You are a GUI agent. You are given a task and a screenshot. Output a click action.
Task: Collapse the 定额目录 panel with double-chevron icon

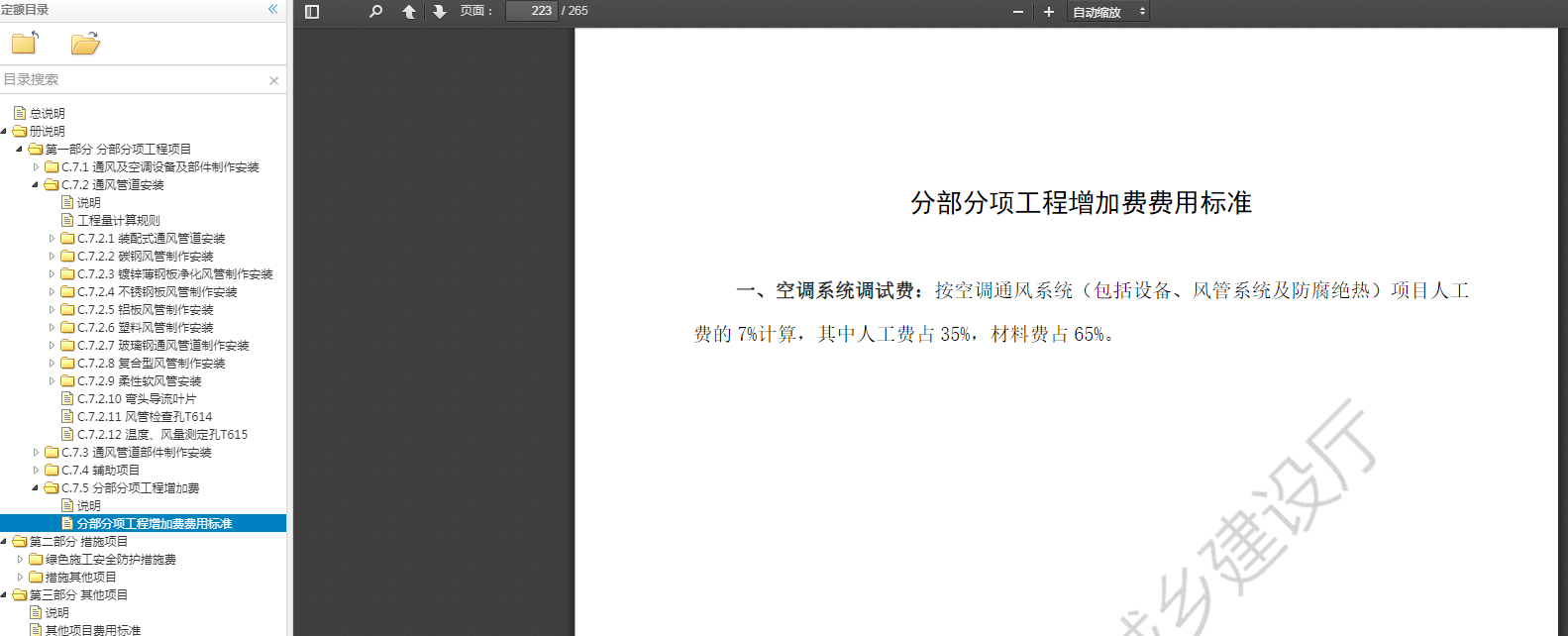273,10
